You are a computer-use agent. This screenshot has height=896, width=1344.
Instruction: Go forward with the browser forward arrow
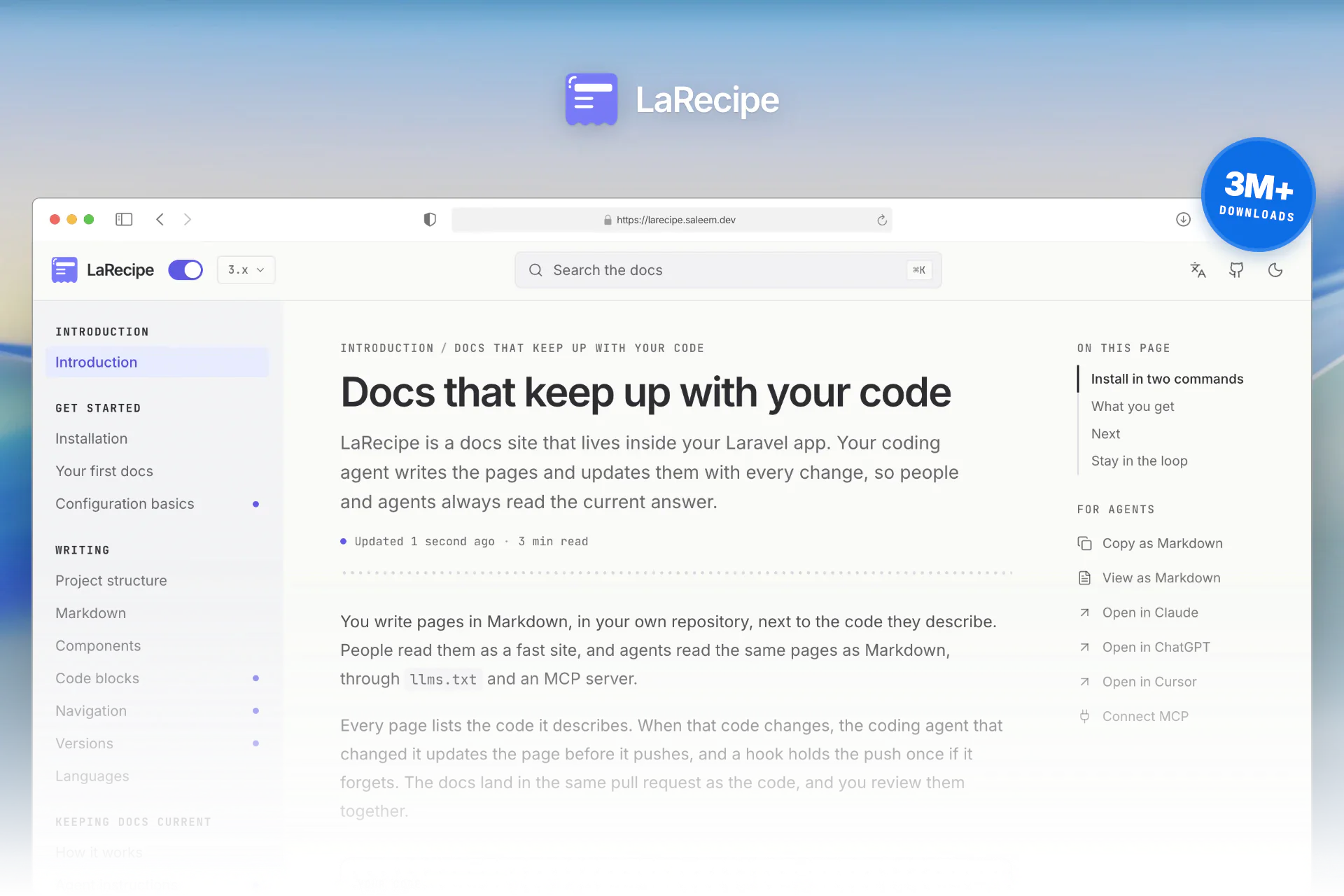(187, 220)
